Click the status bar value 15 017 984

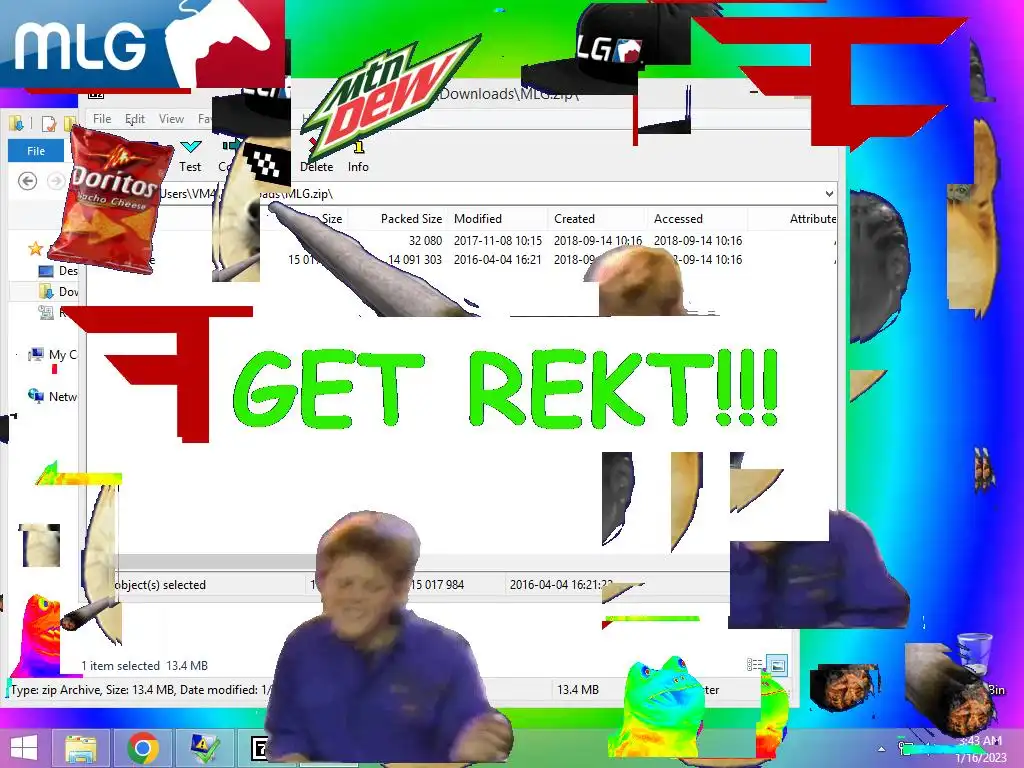(x=437, y=584)
